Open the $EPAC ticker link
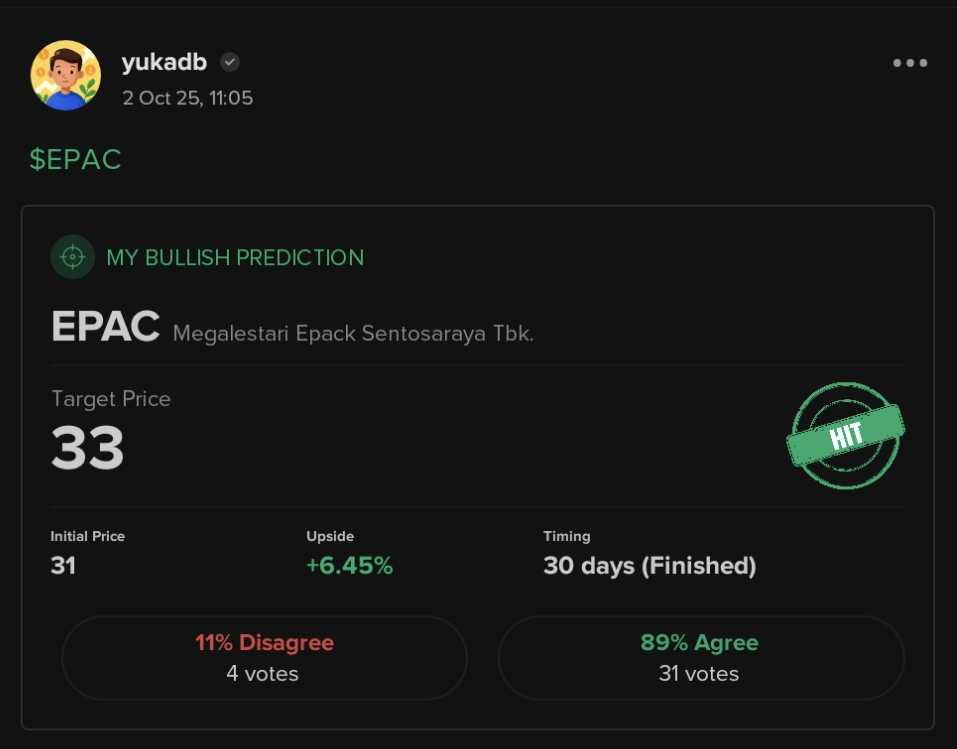 coord(75,160)
